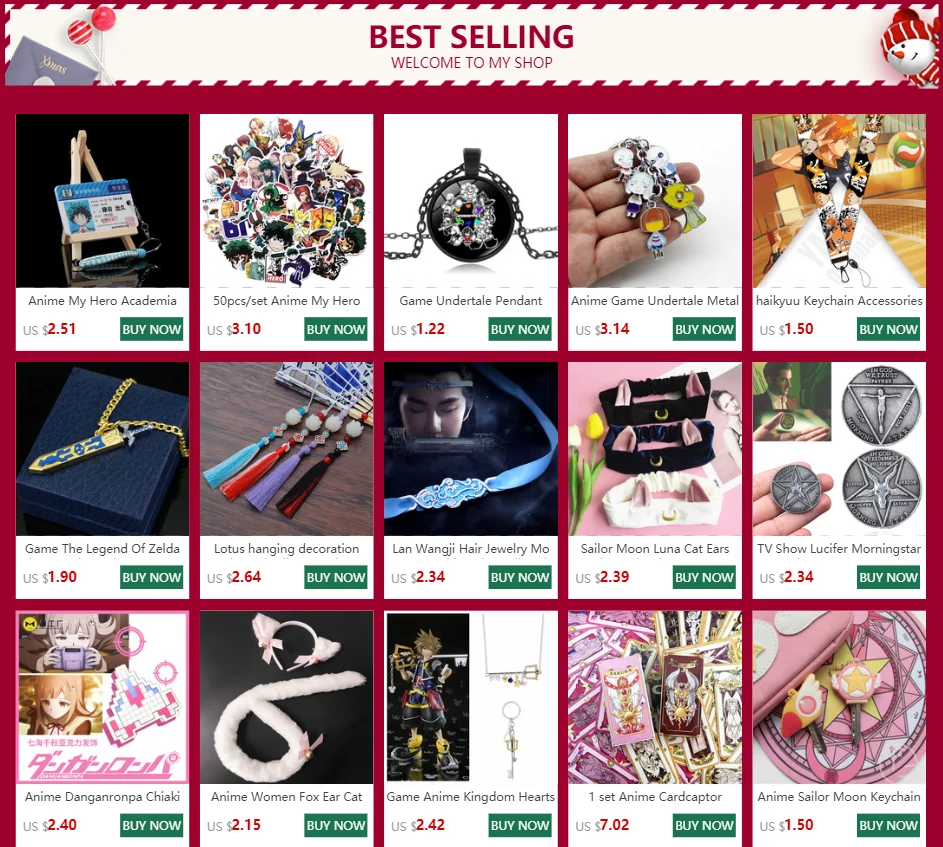943x847 pixels.
Task: View the Undertale black pendant necklace photo
Action: (471, 201)
